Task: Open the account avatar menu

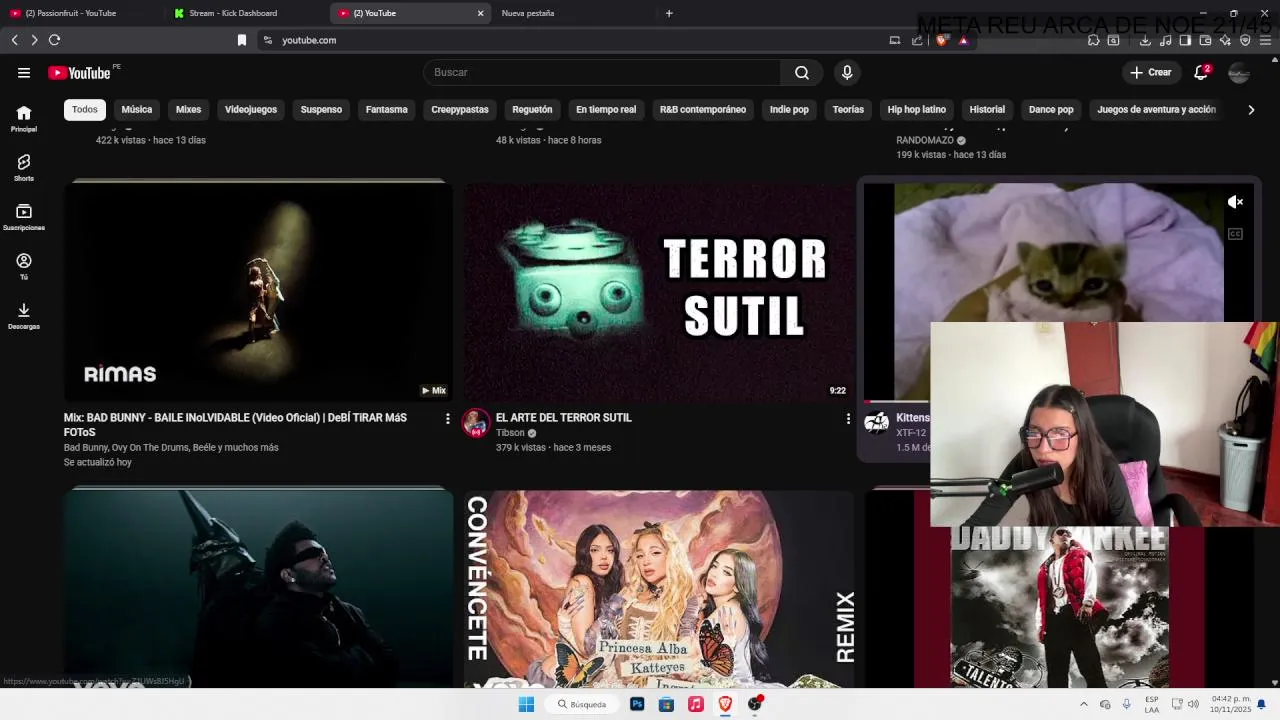Action: [1239, 72]
